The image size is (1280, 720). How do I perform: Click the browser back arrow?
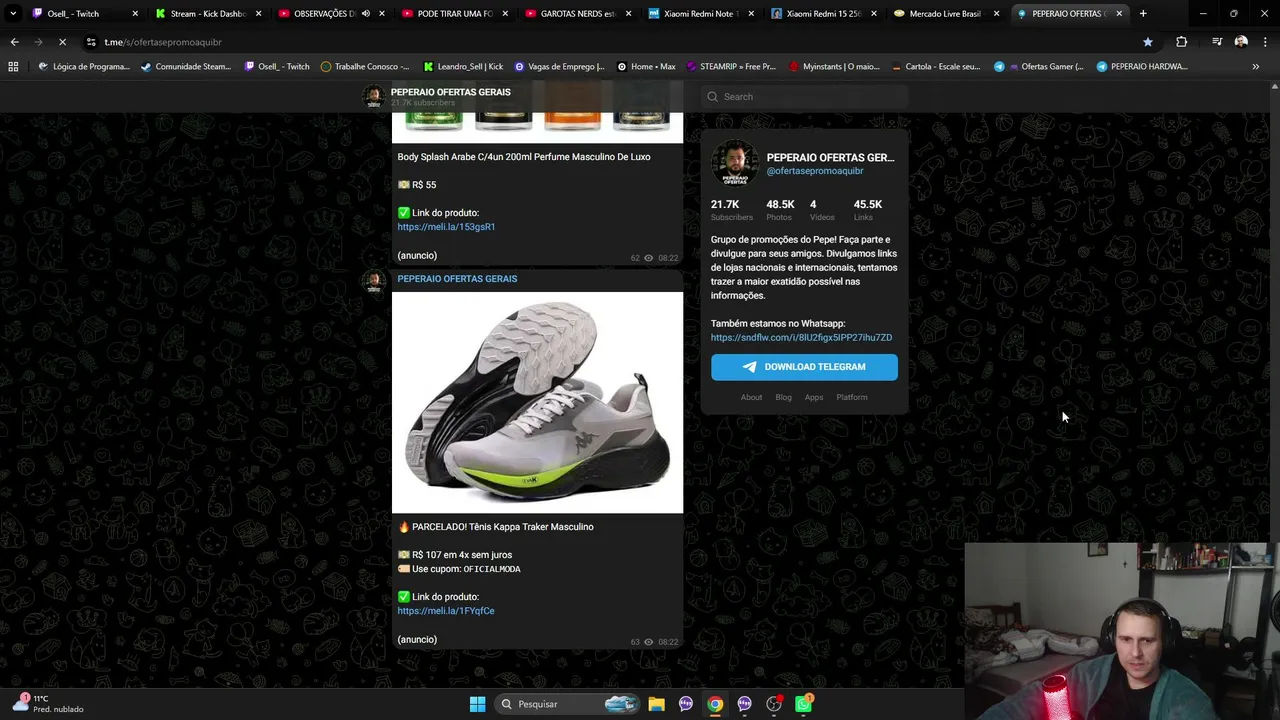(14, 42)
